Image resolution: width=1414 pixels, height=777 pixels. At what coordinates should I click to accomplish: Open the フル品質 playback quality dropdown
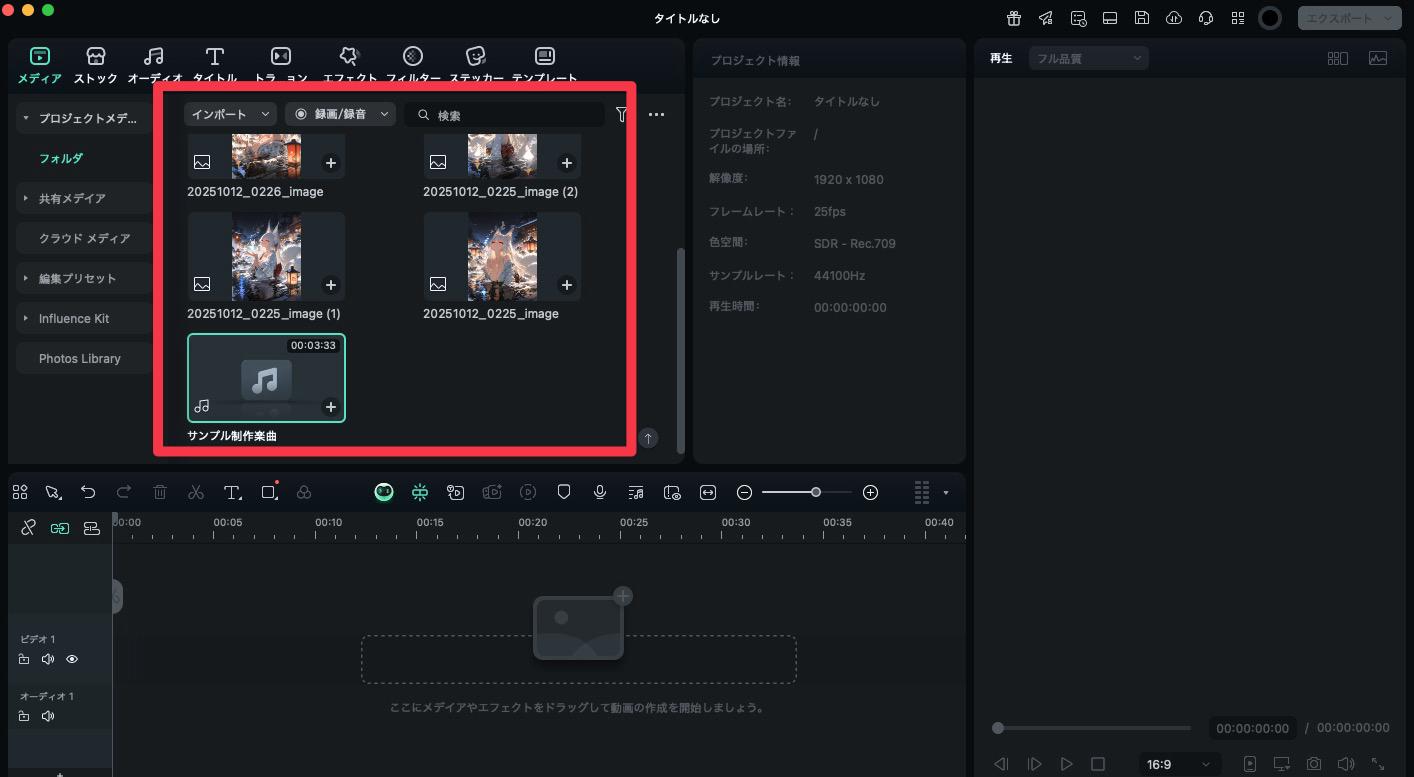coord(1088,57)
